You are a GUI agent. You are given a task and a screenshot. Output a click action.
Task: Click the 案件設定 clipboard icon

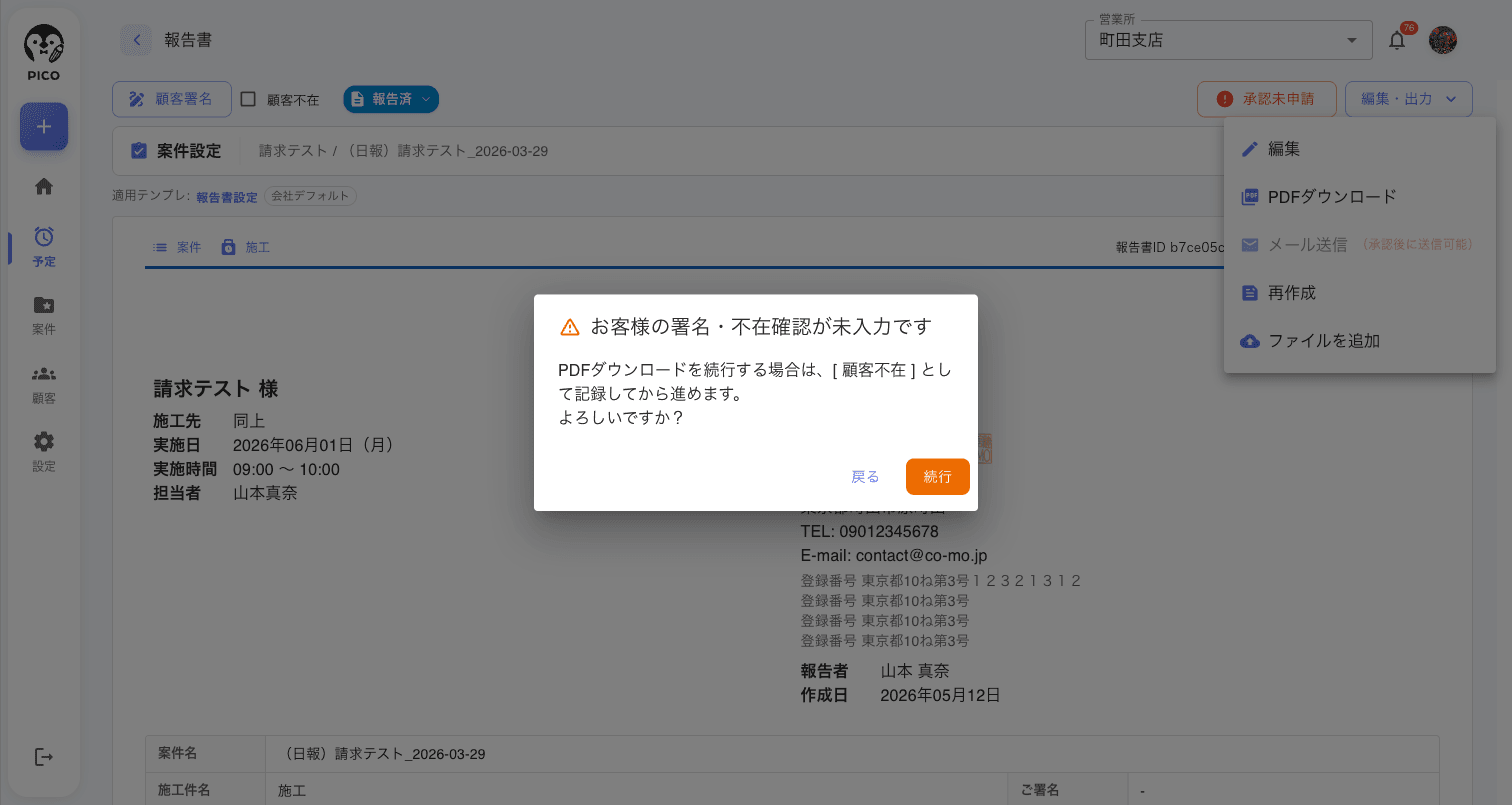(x=140, y=151)
